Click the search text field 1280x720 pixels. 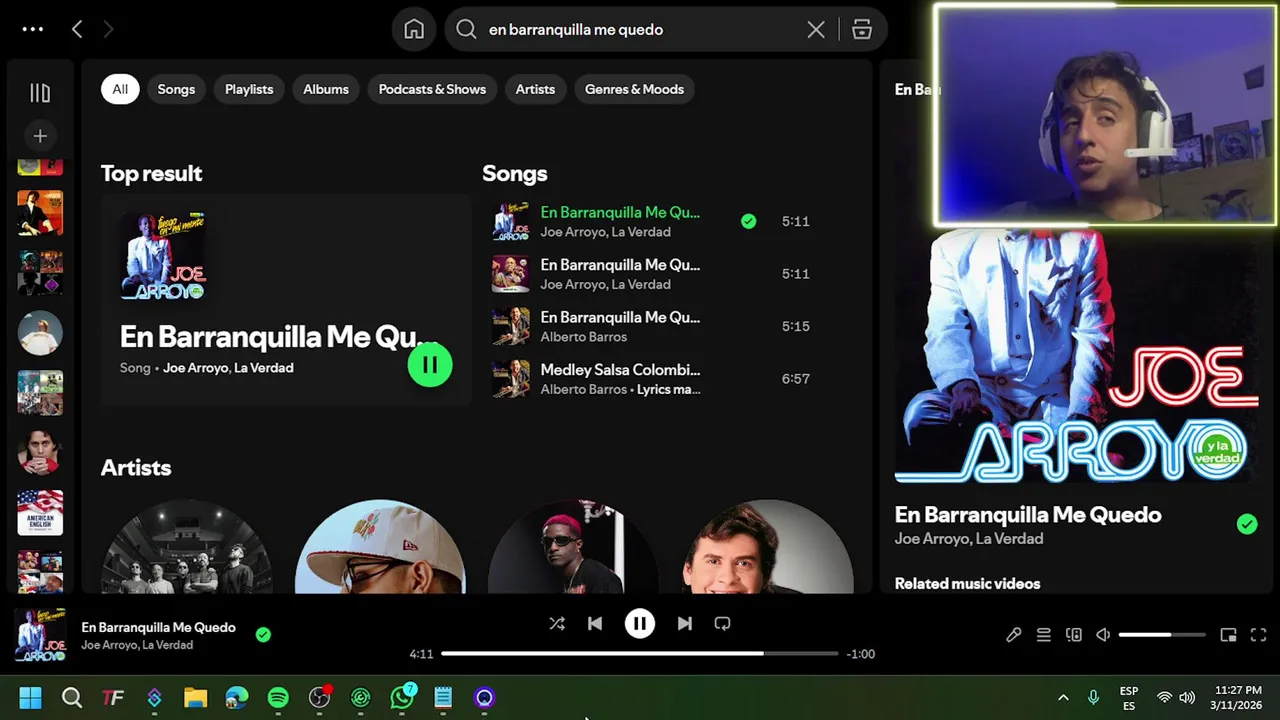pyautogui.click(x=640, y=29)
